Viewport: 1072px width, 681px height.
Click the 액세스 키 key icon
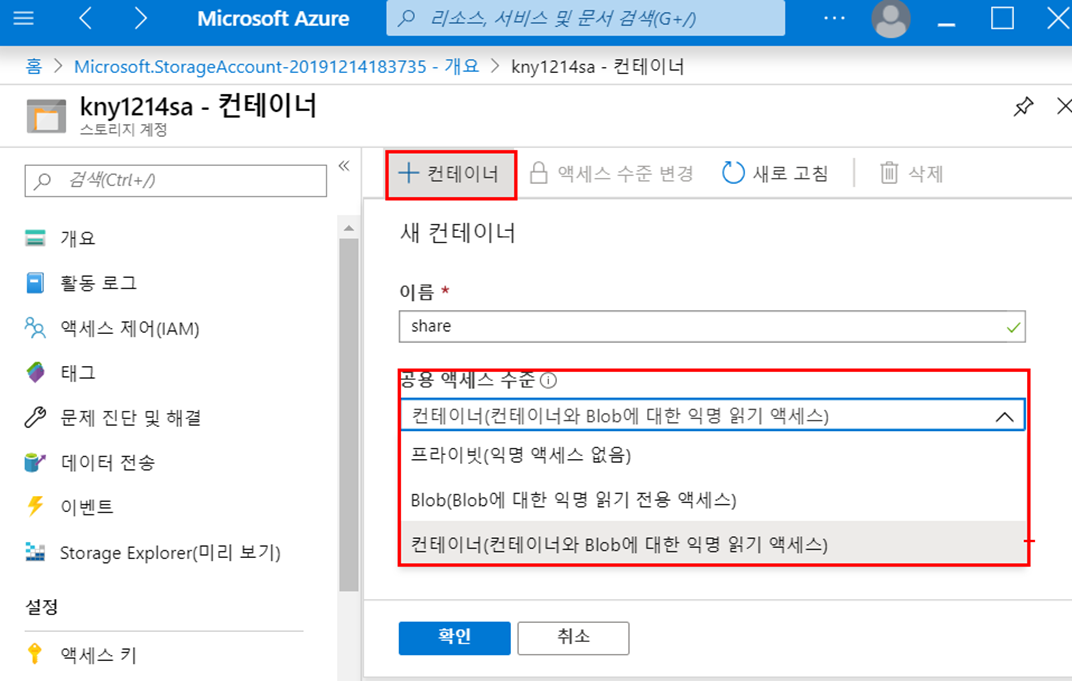[34, 654]
